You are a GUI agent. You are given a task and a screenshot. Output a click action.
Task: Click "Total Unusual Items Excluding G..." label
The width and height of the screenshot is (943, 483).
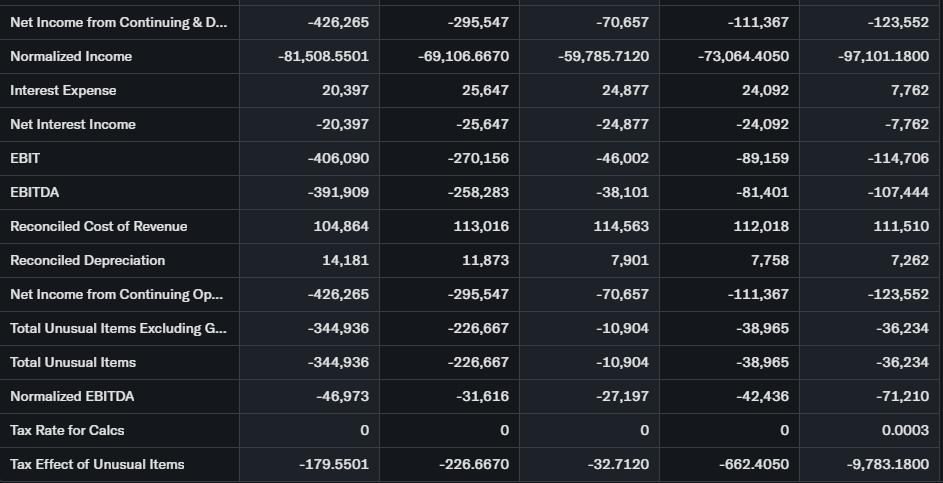pyautogui.click(x=118, y=328)
